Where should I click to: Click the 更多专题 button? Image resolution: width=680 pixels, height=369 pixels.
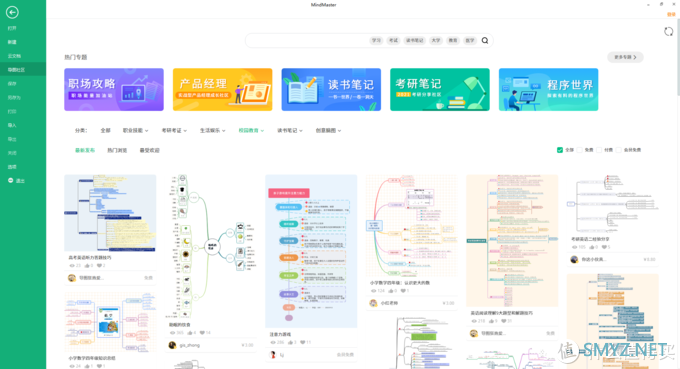tap(625, 57)
